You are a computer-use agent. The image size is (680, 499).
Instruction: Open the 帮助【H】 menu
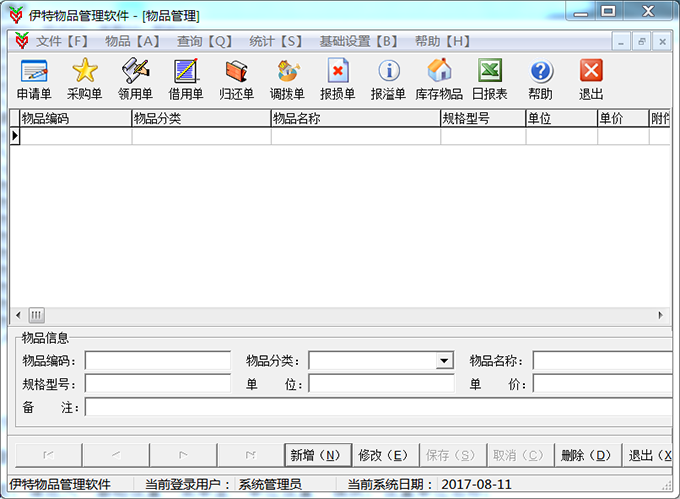442,42
